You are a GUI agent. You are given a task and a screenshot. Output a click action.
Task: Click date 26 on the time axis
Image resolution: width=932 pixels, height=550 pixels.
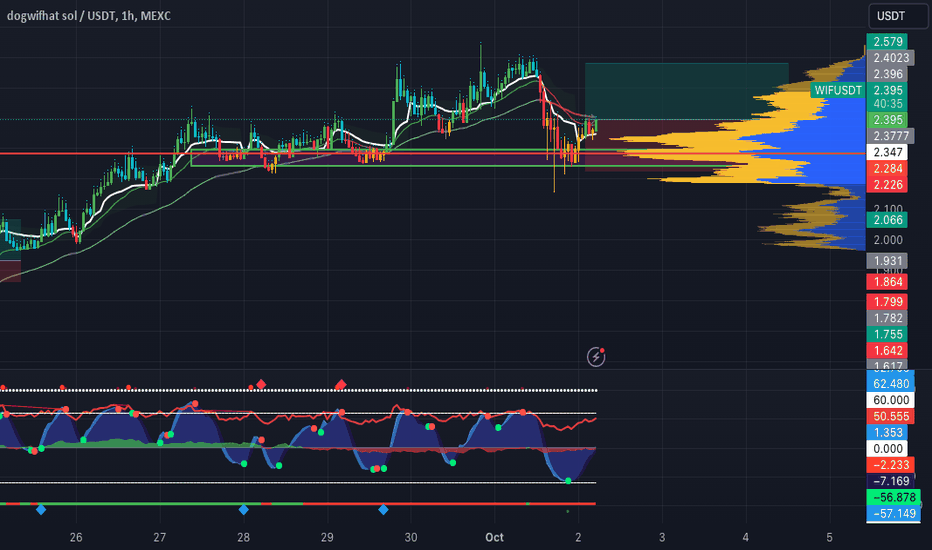point(75,538)
